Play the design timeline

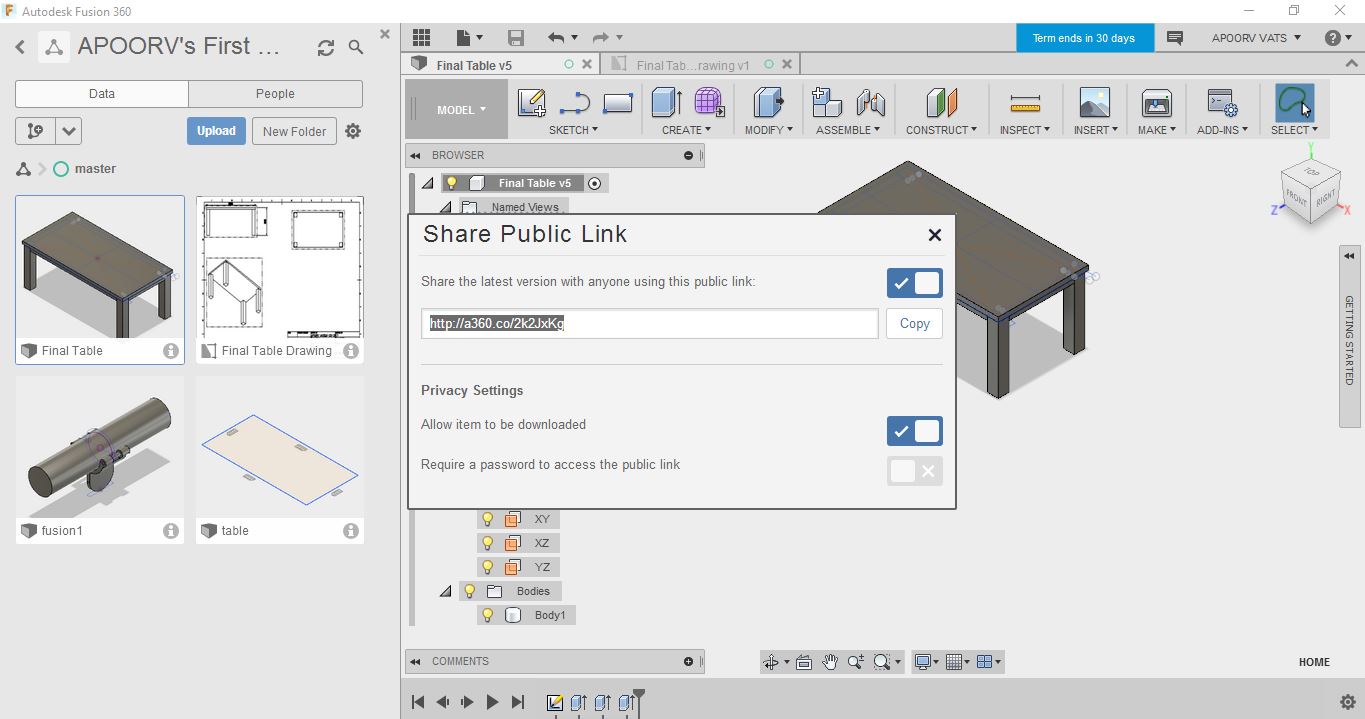[492, 702]
